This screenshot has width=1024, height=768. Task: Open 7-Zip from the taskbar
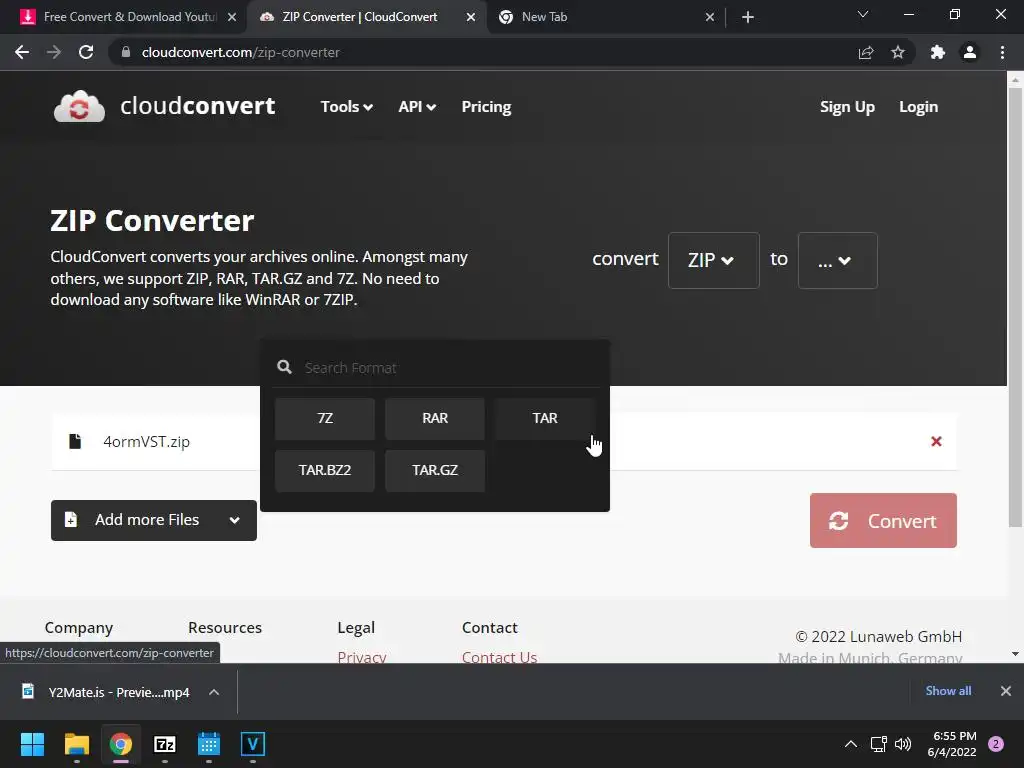(x=165, y=744)
